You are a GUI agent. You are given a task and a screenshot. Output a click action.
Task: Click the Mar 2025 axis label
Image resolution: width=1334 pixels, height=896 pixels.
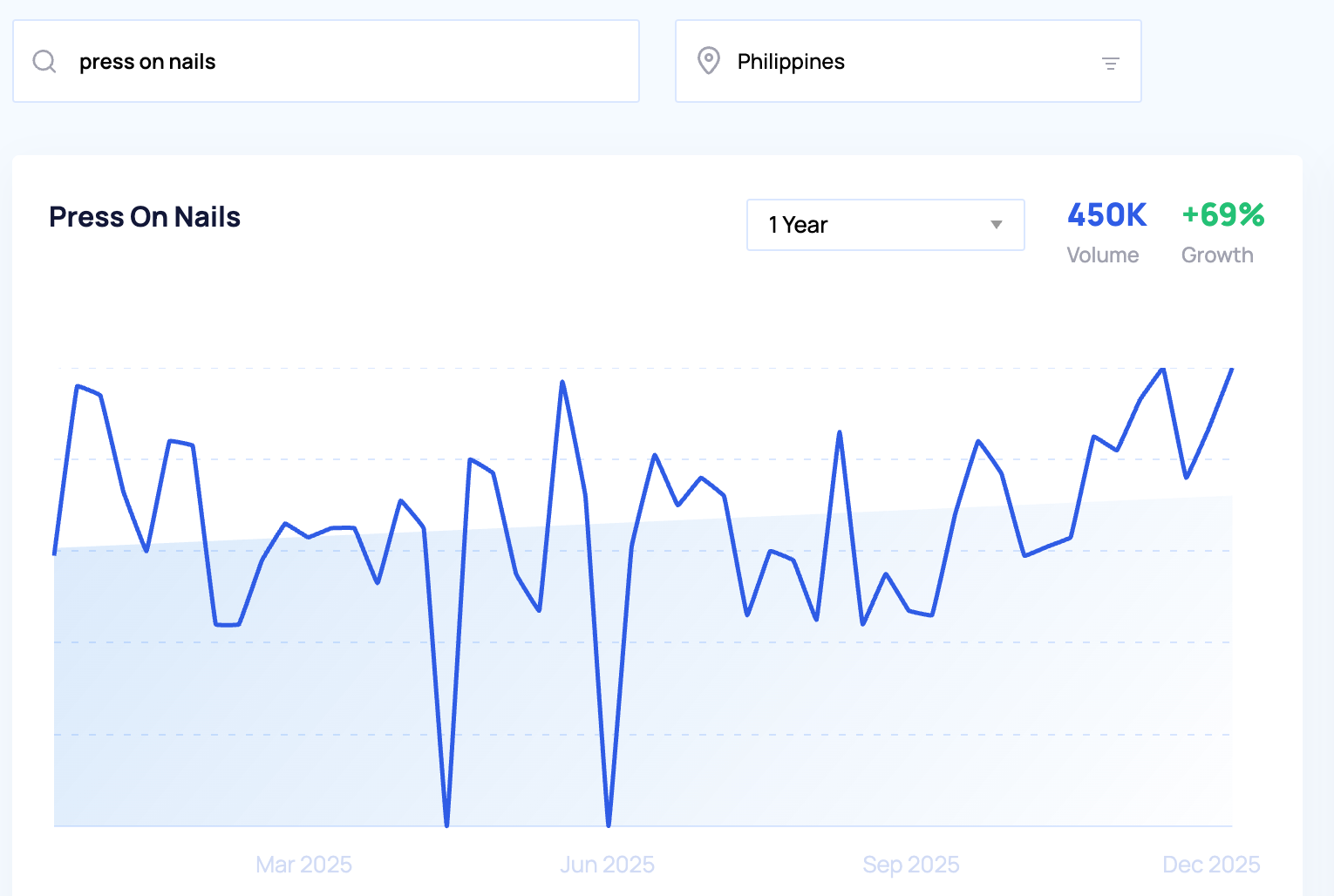tap(303, 865)
